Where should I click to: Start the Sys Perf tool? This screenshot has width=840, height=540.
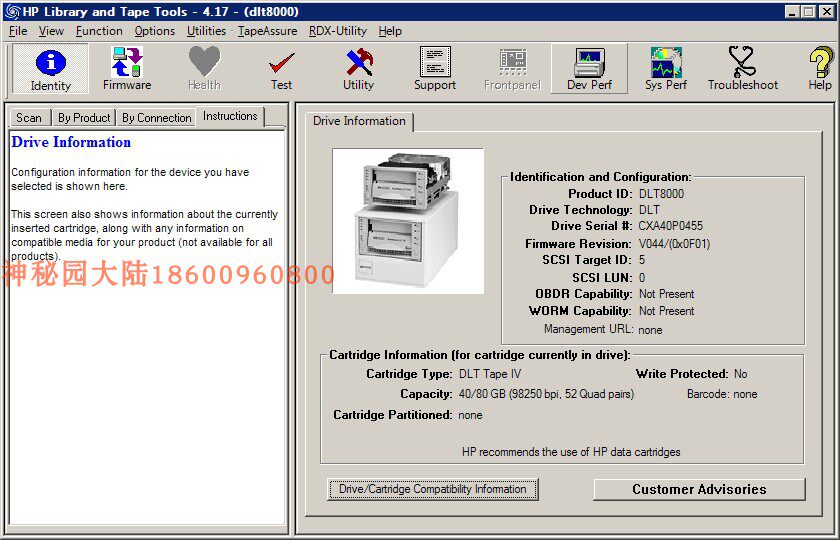pyautogui.click(x=666, y=69)
